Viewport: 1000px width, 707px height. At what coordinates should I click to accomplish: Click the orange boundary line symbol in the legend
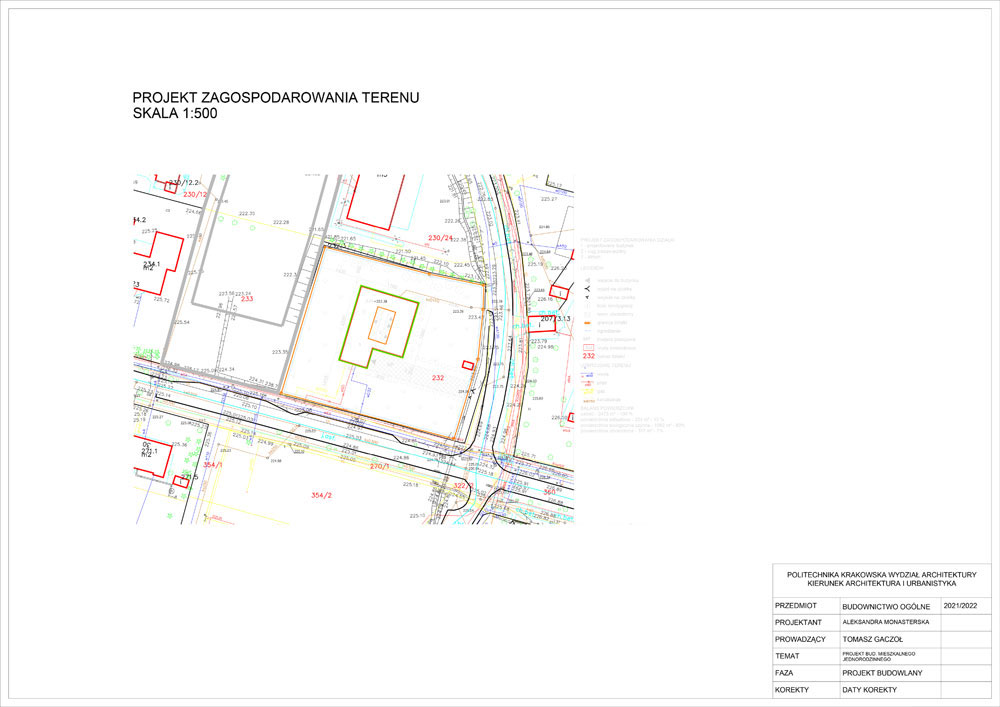tap(588, 324)
